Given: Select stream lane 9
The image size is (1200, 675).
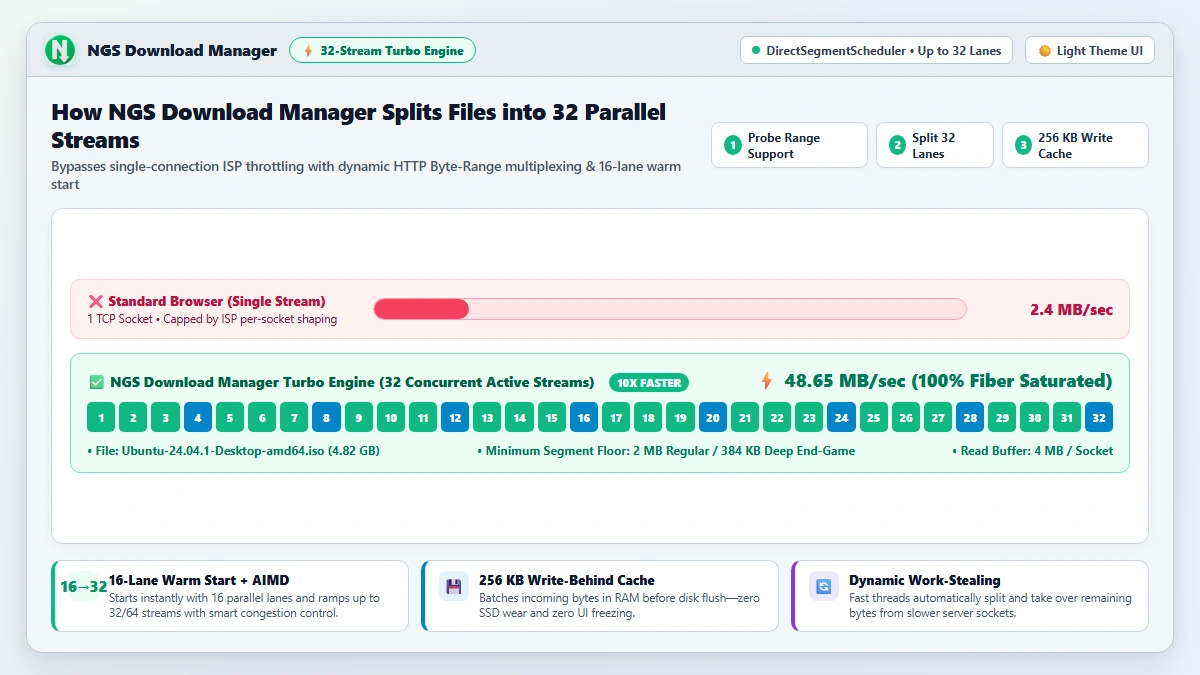Looking at the screenshot, I should point(359,417).
